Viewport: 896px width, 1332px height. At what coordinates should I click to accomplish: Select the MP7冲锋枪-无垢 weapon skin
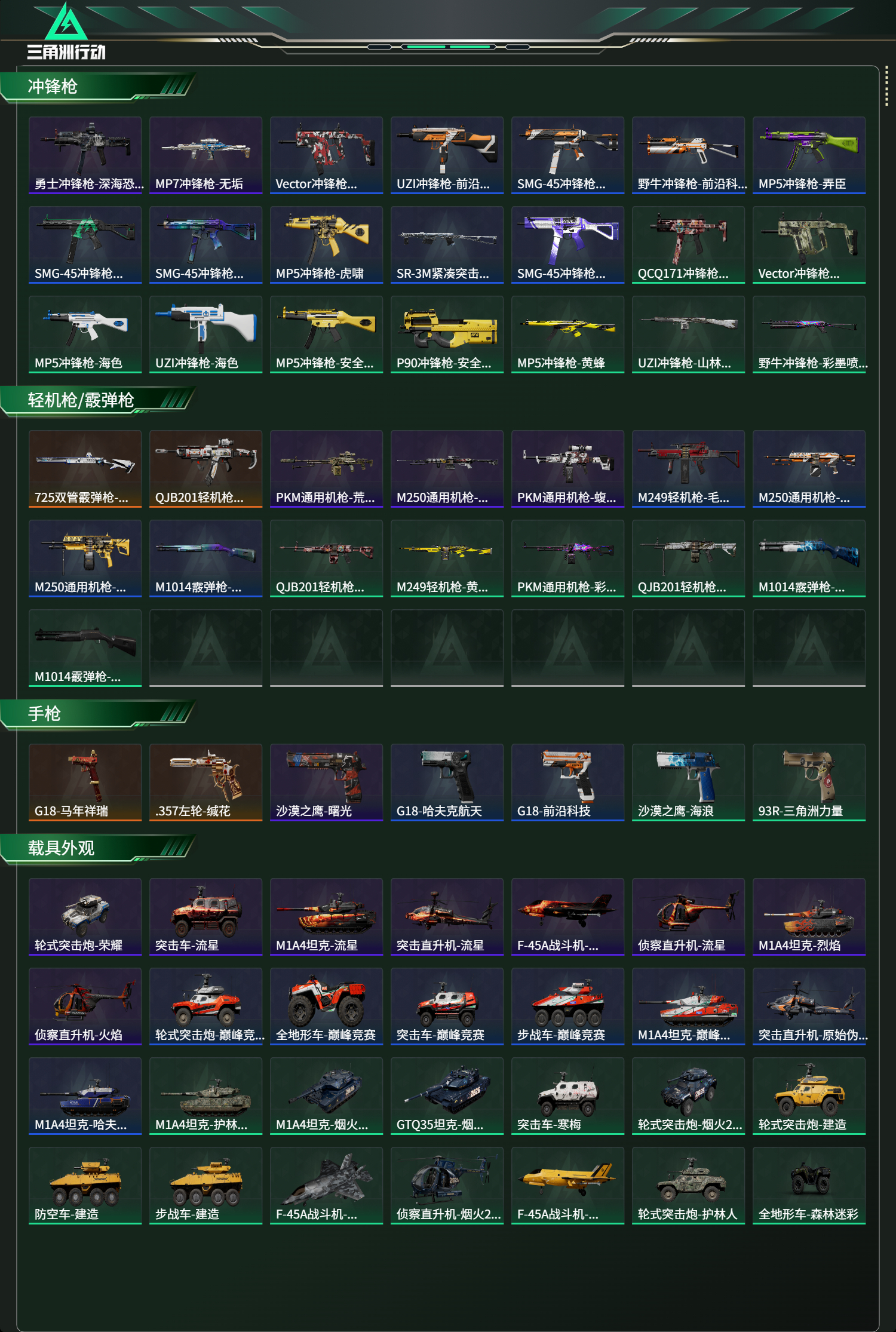point(205,155)
